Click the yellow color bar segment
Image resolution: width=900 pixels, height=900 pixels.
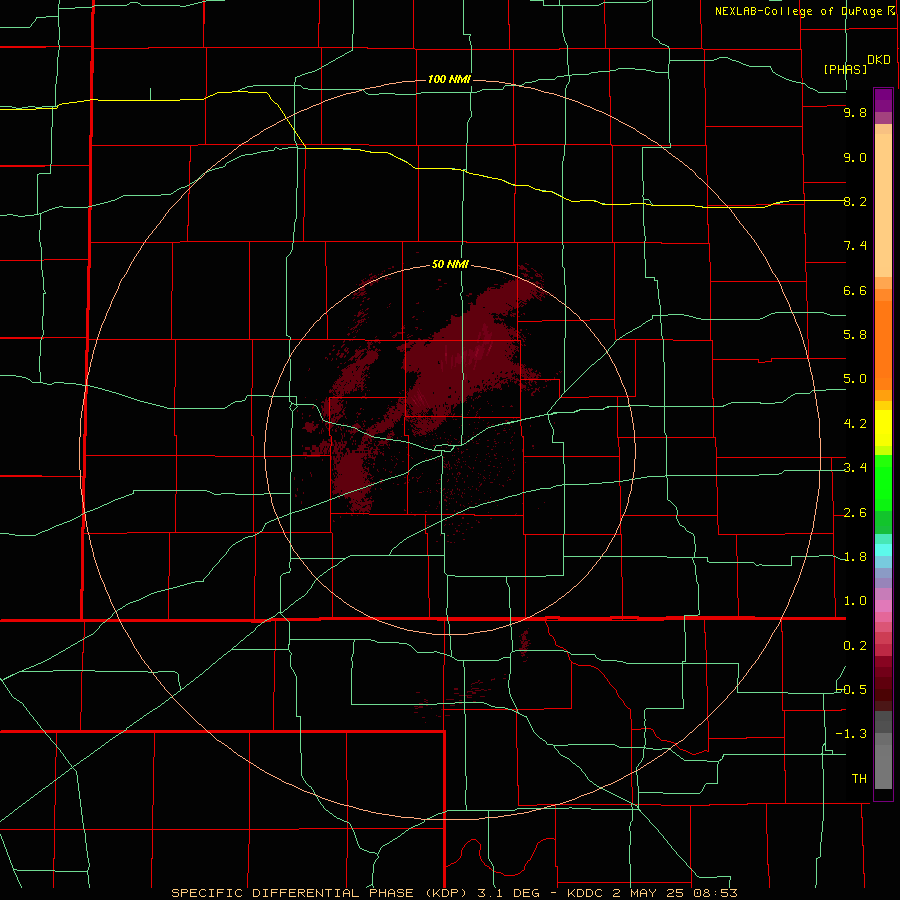click(883, 428)
